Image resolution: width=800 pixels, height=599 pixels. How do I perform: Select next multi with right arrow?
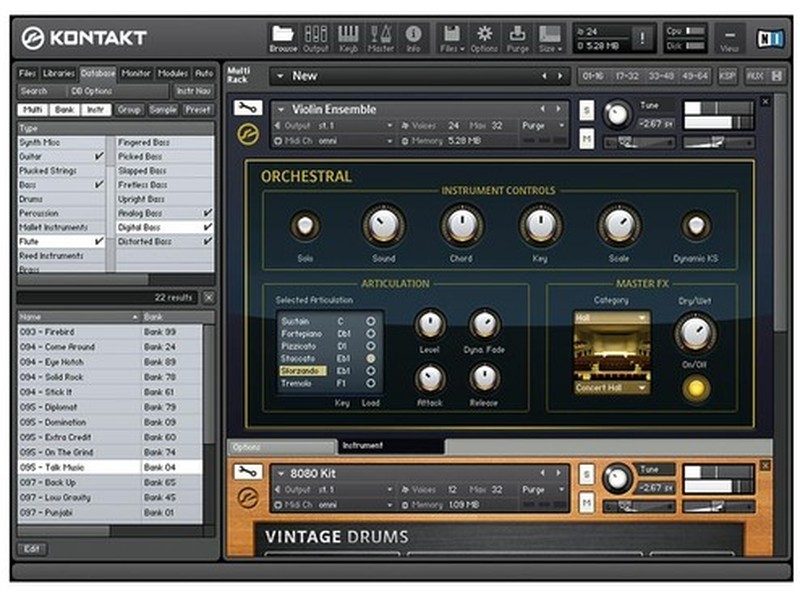click(560, 76)
